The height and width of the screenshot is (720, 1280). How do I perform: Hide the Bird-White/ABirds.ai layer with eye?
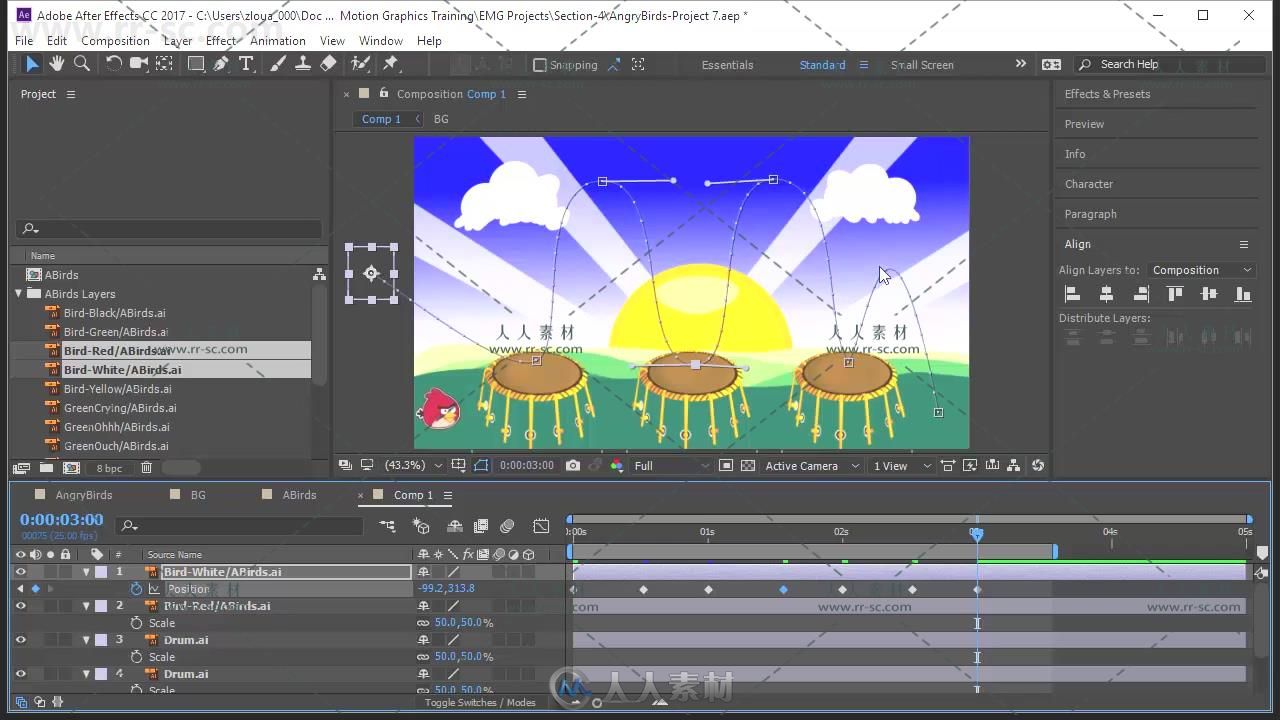20,572
